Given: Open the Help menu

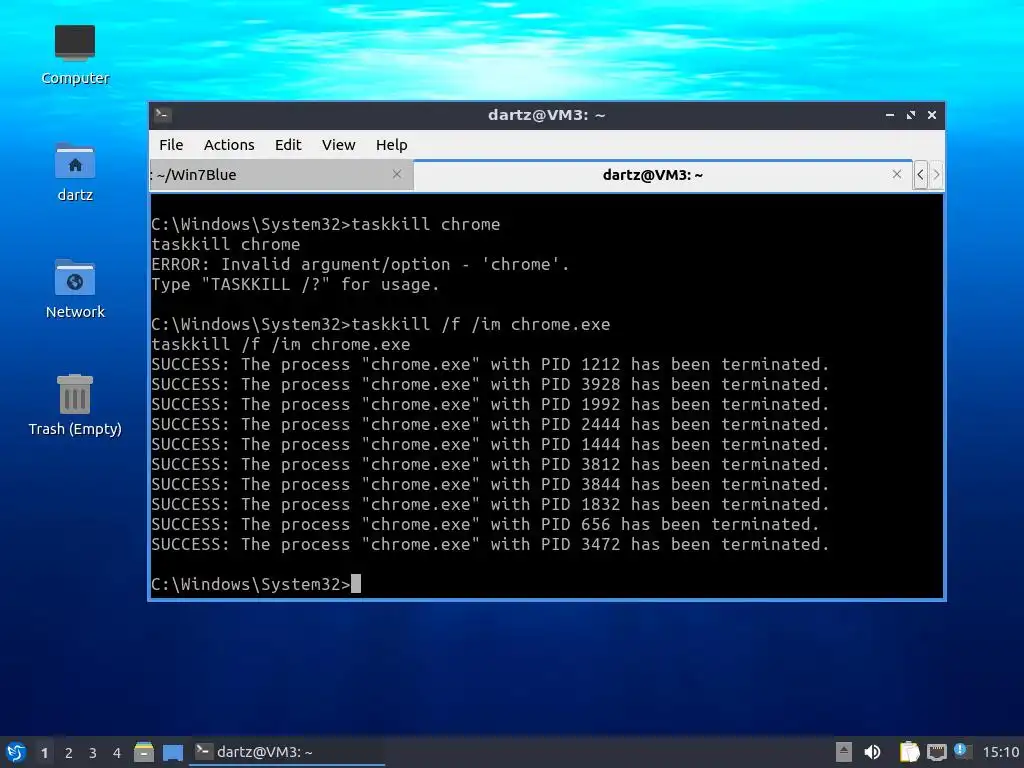Looking at the screenshot, I should pyautogui.click(x=391, y=145).
